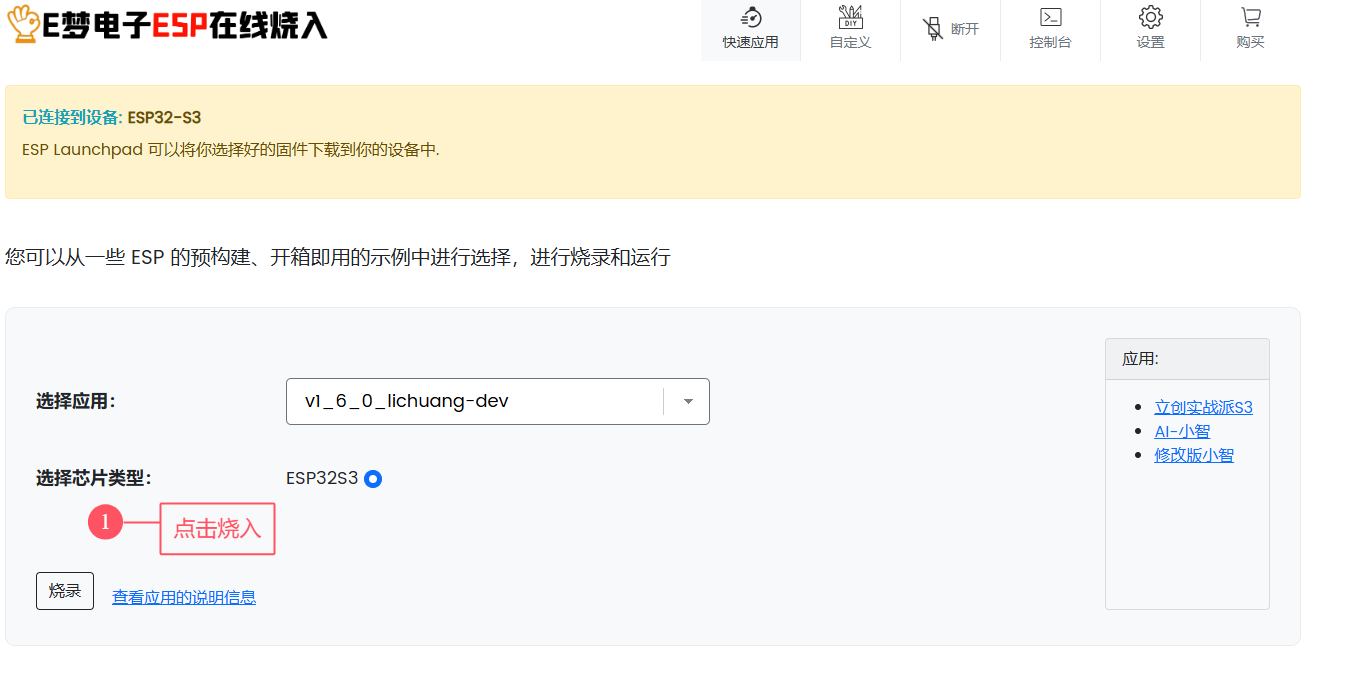Viewport: 1354px width, 681px height.
Task: Click the disconnected USB icon next to 断开
Action: pyautogui.click(x=934, y=28)
